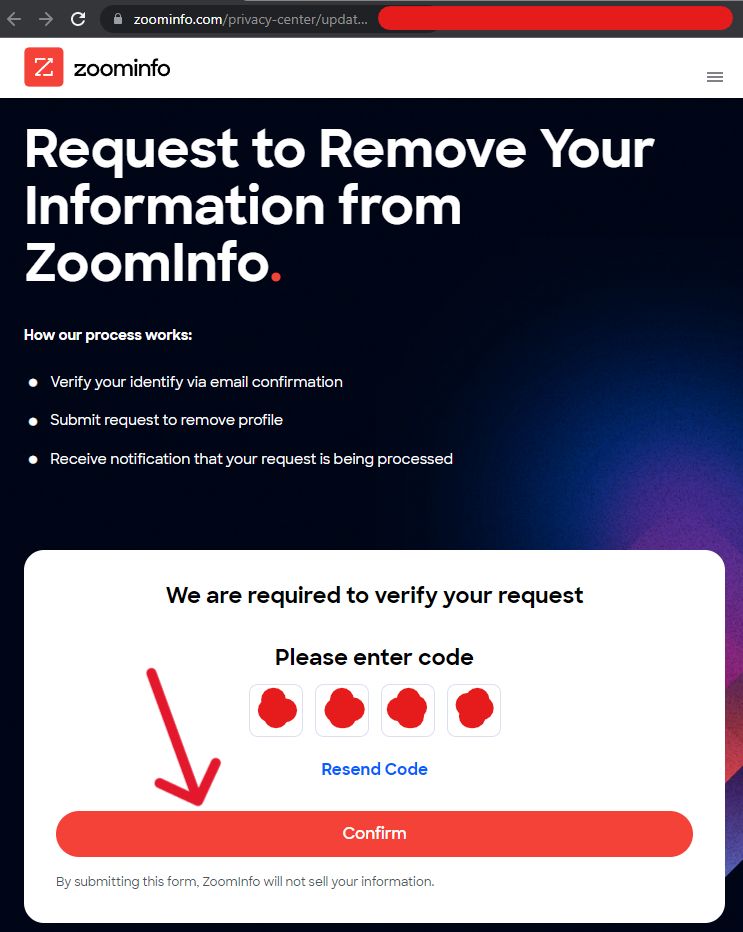Viewport: 743px width, 932px height.
Task: Click the zoominfo wordmark in the header
Action: [x=122, y=68]
